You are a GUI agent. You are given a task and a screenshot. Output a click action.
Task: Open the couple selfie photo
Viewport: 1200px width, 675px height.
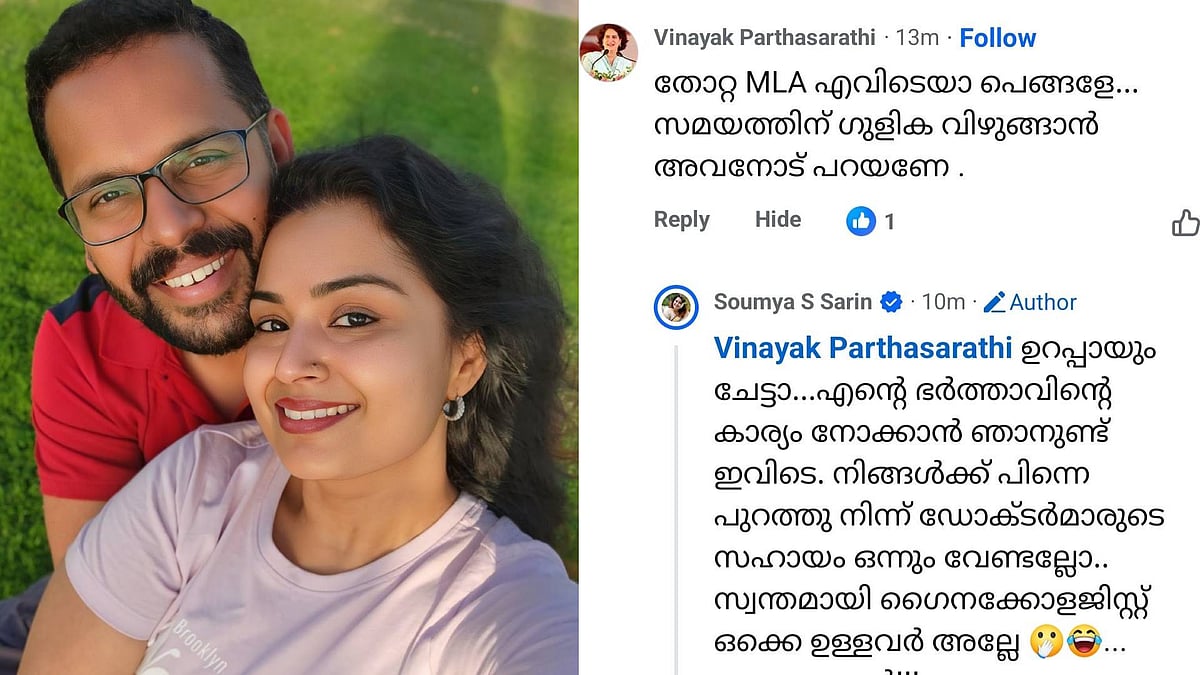pyautogui.click(x=289, y=337)
